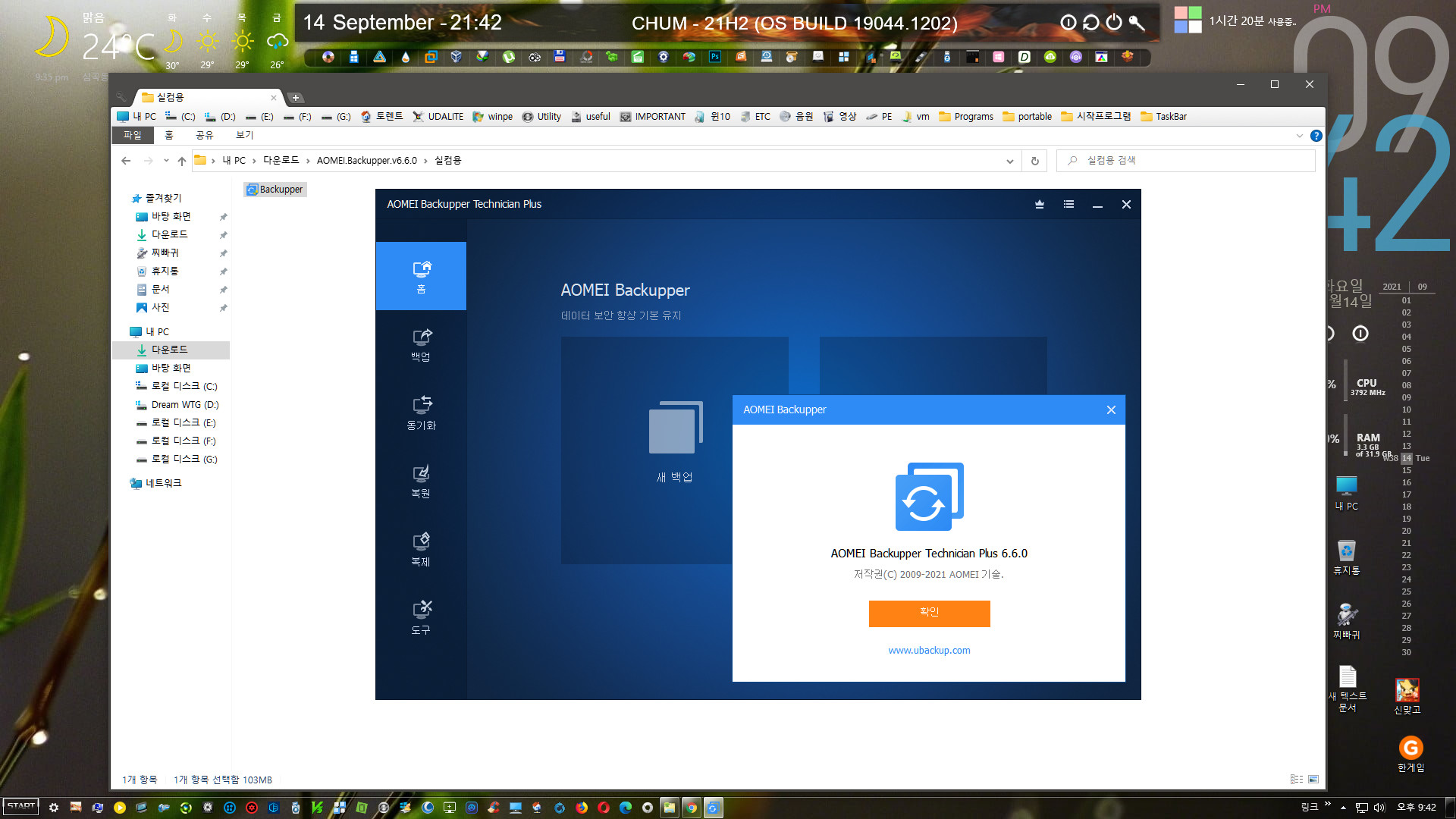Show hidden system tray icons
This screenshot has height=819, width=1456.
[1343, 808]
